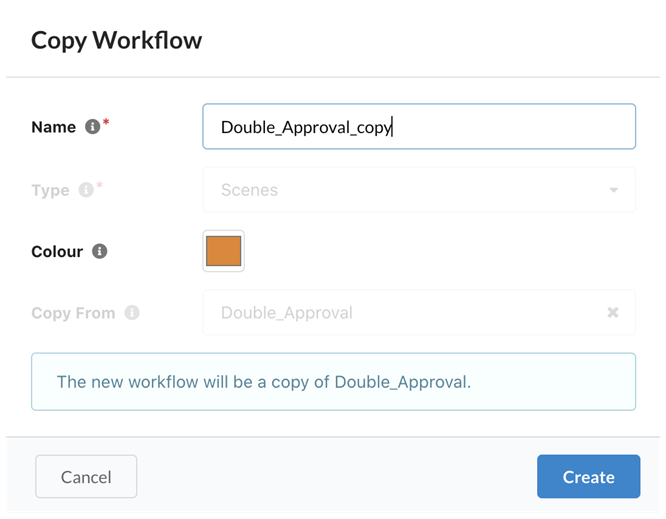Image resolution: width=666 pixels, height=519 pixels.
Task: Click the greyed Type field label
Action: pos(50,190)
